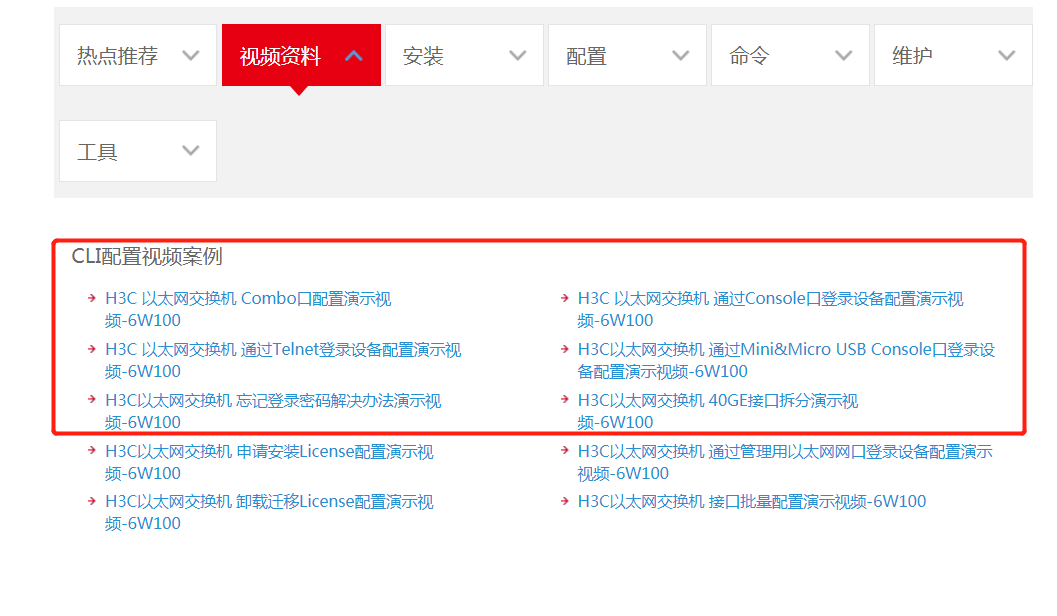Select the 维护 tab label
This screenshot has height=616, width=1057.
click(x=913, y=56)
